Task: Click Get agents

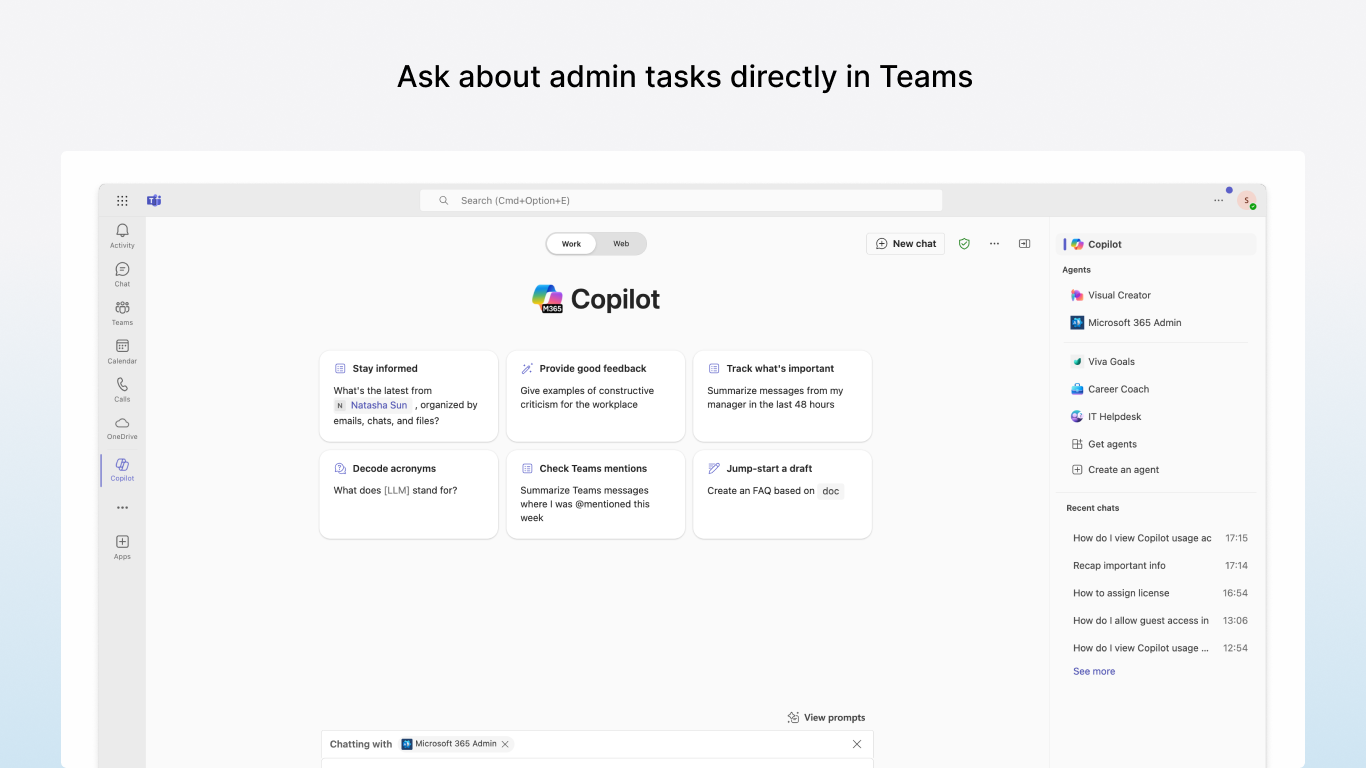Action: tap(1104, 444)
